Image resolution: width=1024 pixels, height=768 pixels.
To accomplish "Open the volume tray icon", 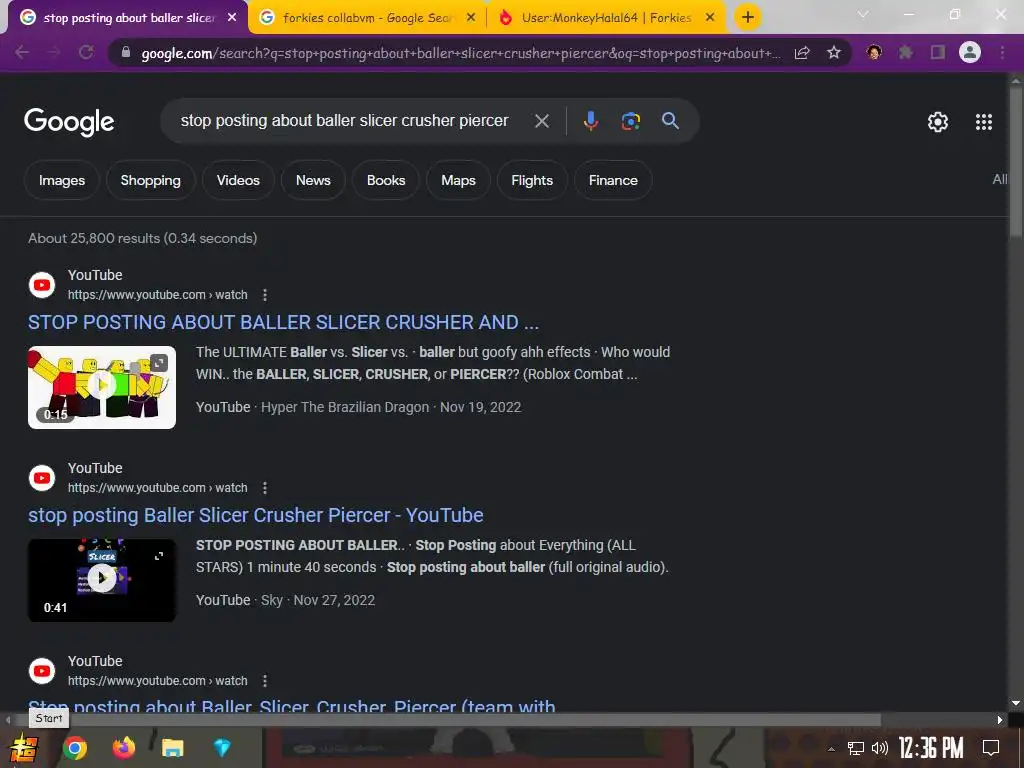I will 880,748.
